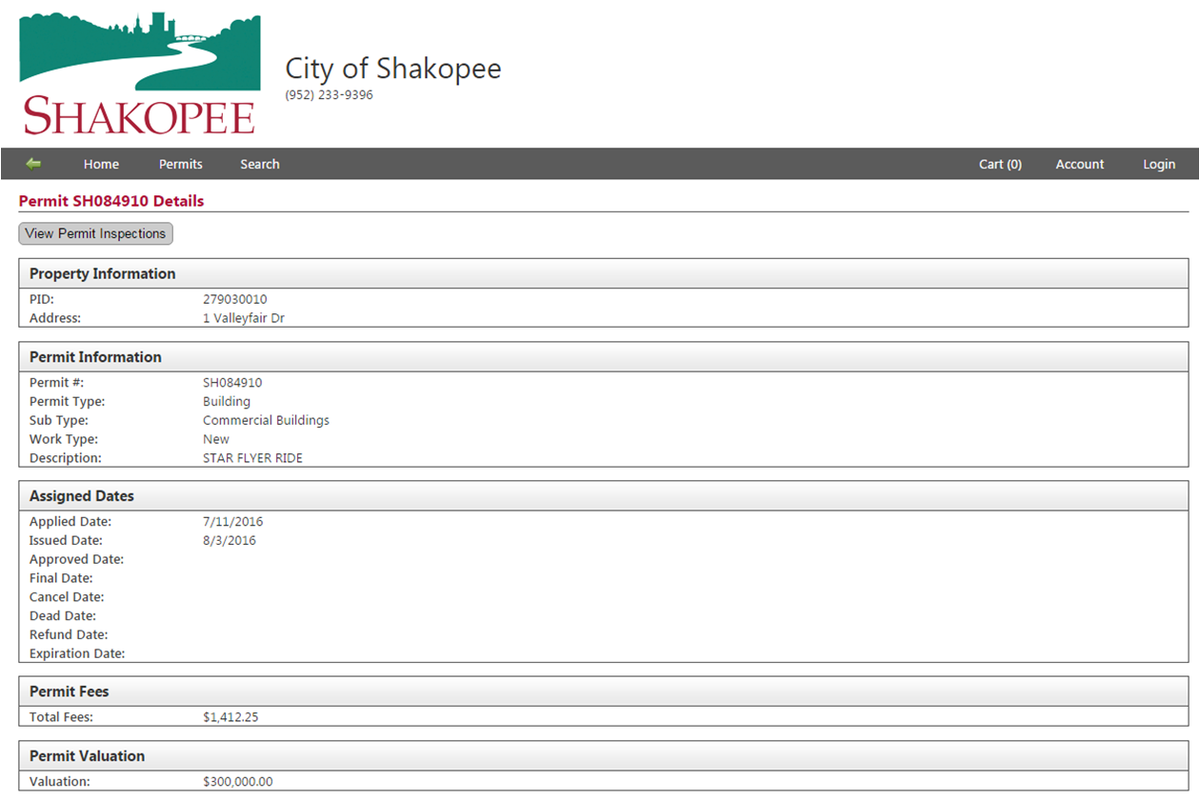Click the Issued Date label
The width and height of the screenshot is (1200, 801).
point(66,540)
